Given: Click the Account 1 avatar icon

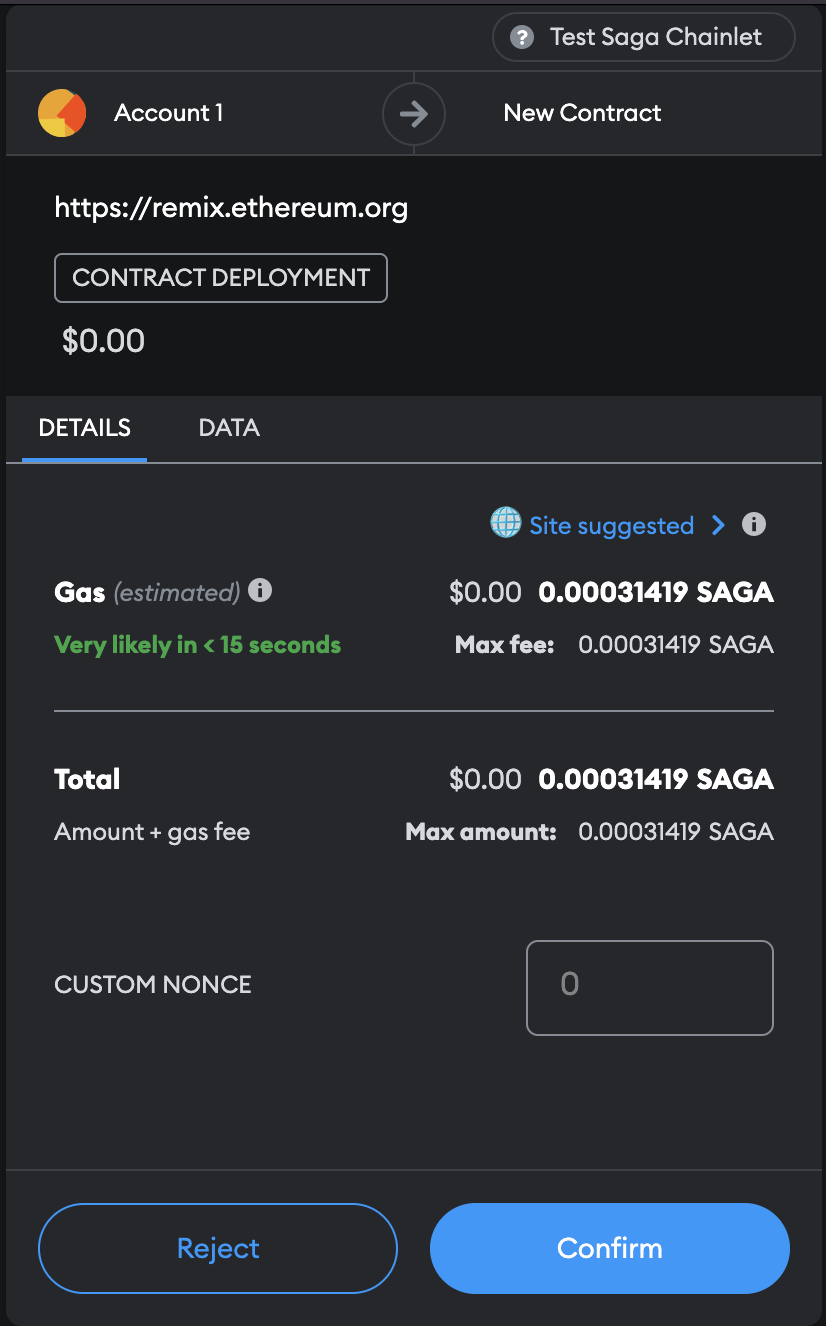Looking at the screenshot, I should [x=62, y=113].
